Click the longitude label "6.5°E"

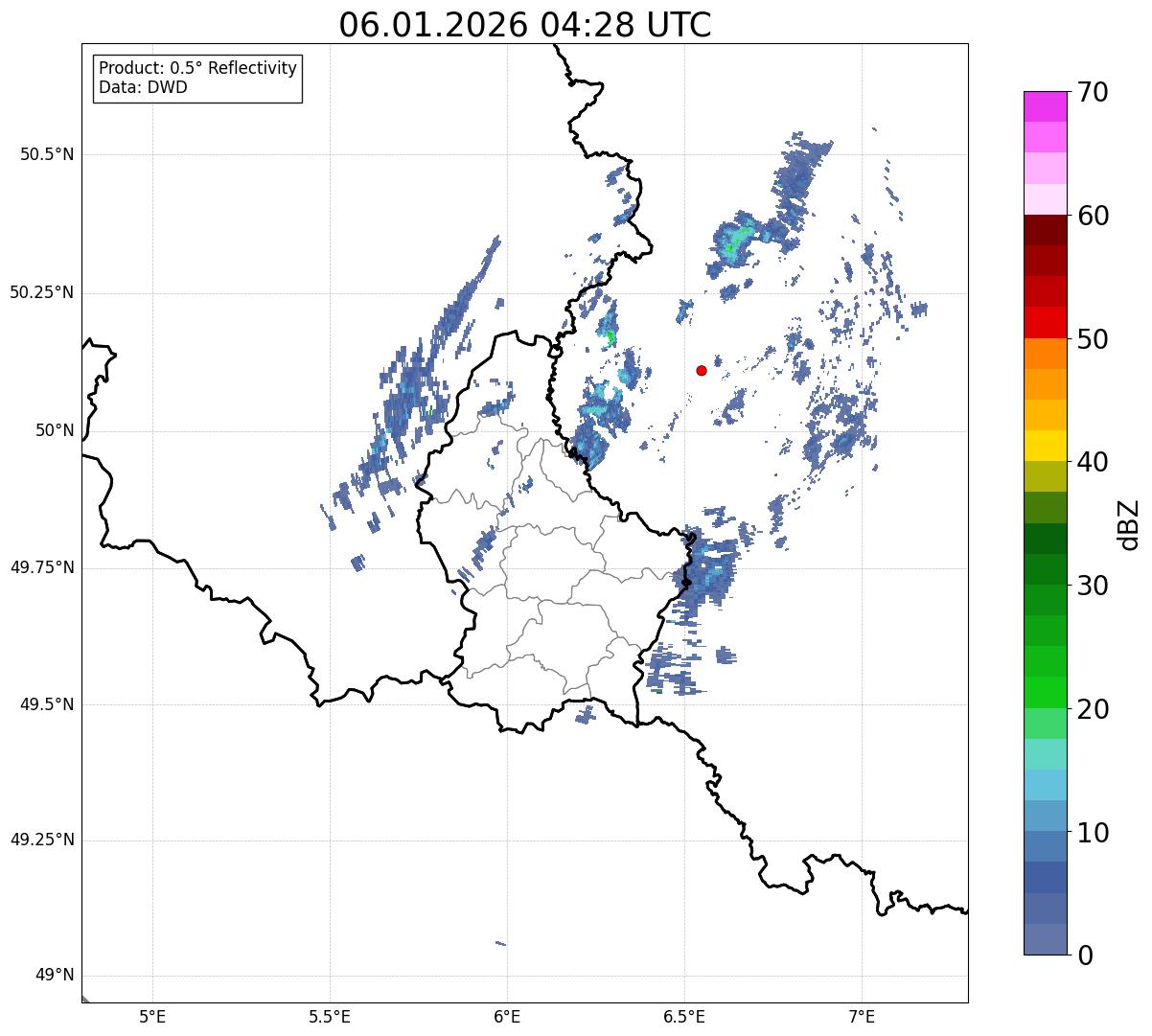click(x=685, y=1016)
